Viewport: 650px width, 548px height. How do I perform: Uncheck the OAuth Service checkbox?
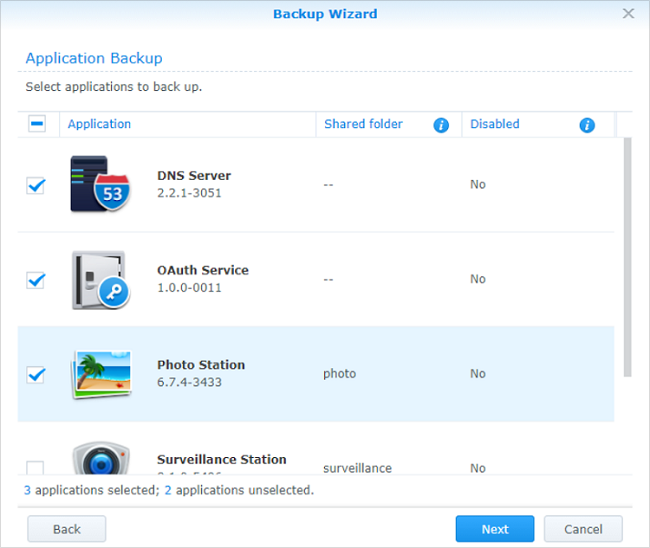36,280
